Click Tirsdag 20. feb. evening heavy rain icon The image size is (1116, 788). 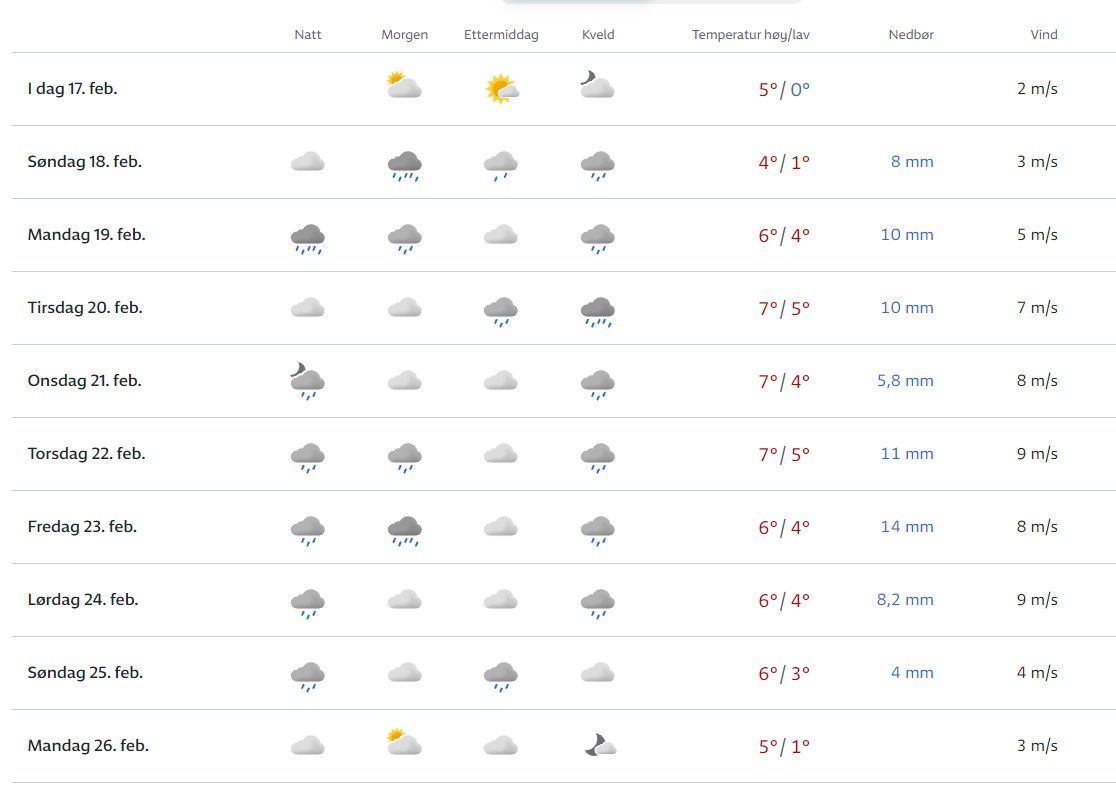pyautogui.click(x=597, y=310)
